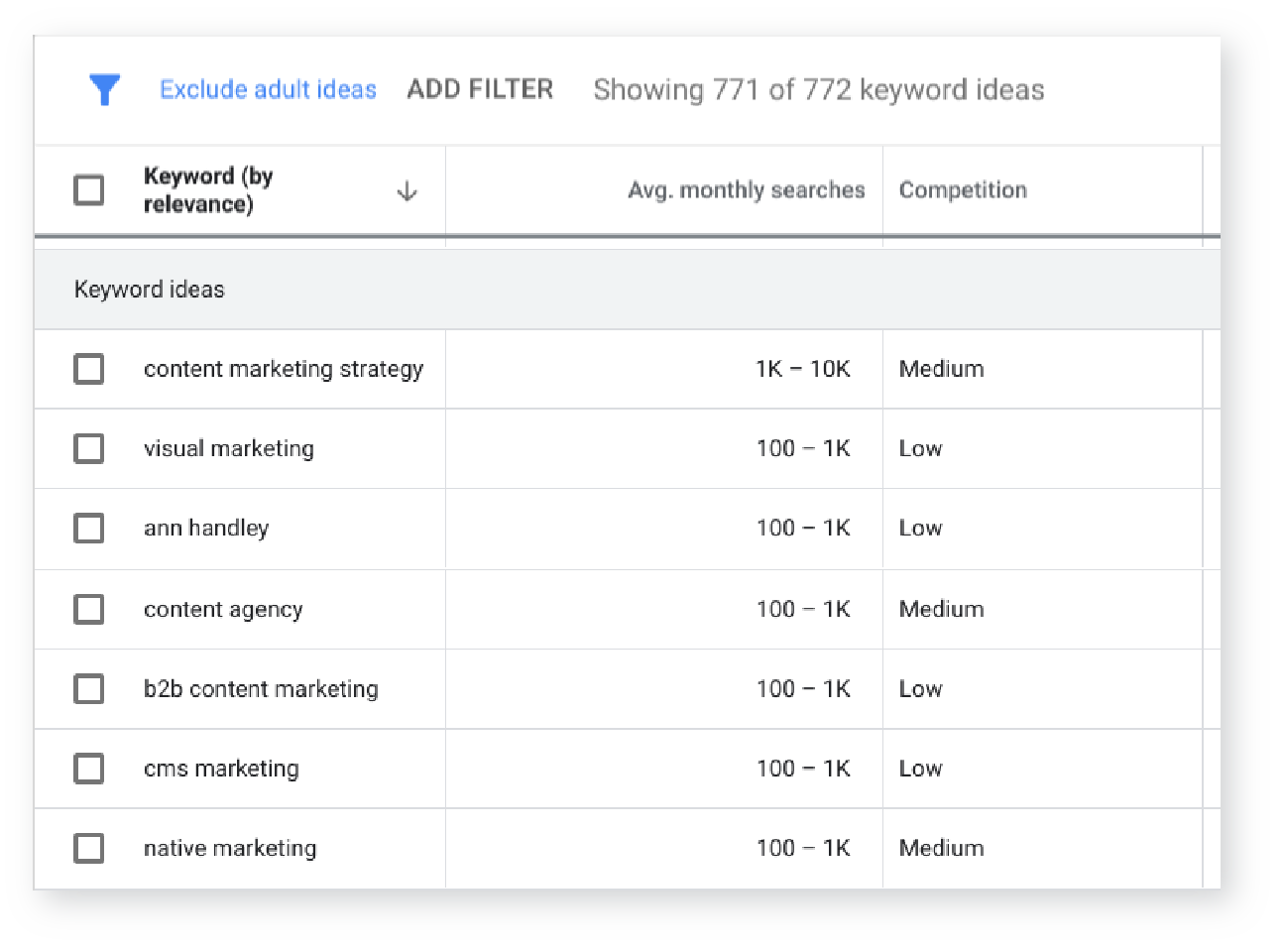Select the 'b2b content marketing' keyword text
This screenshot has height=952, width=1284.
261,688
